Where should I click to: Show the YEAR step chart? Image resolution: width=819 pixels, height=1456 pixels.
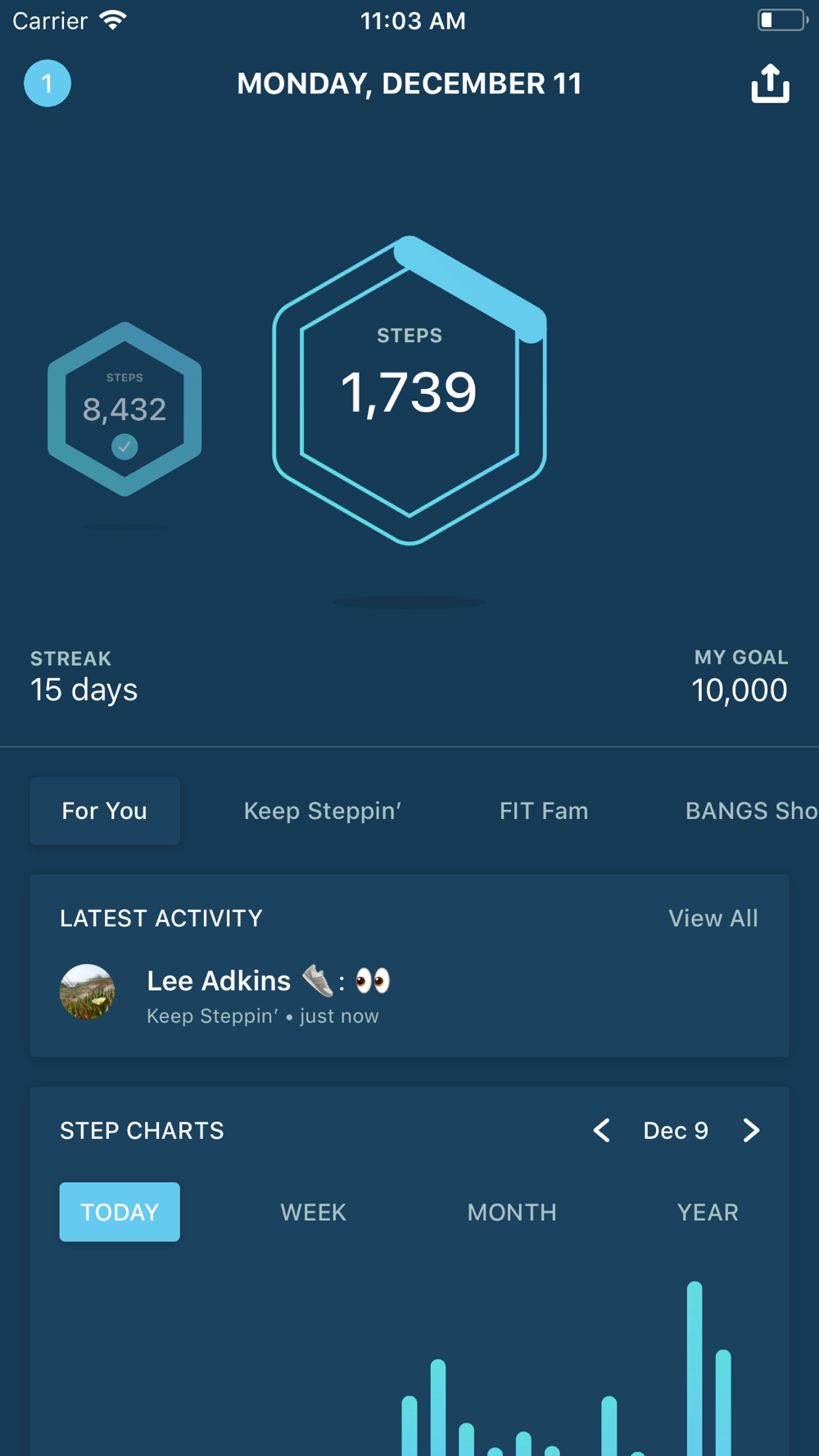708,1212
